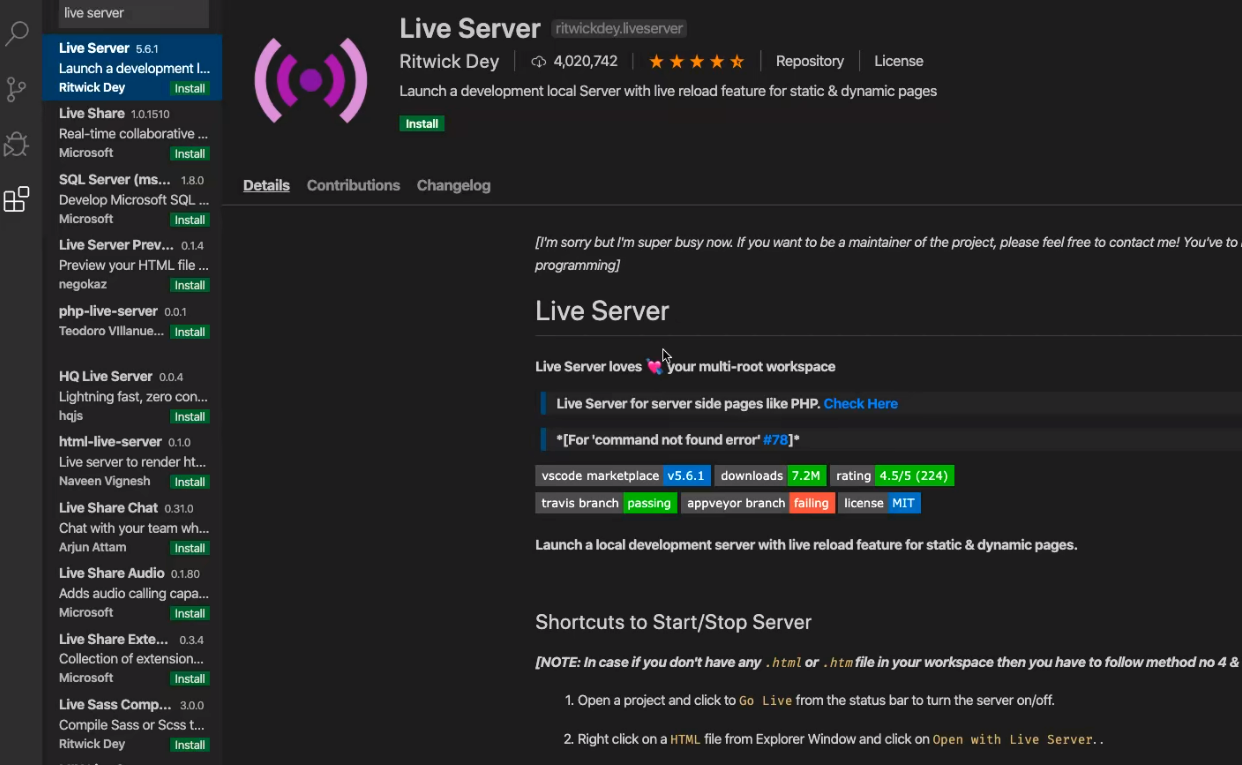Follow the Check Here link

click(860, 404)
